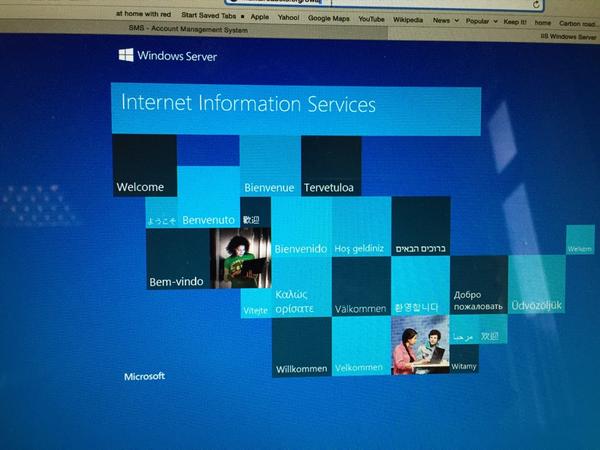
Task: Click the photo of two people with laptop
Action: point(421,345)
